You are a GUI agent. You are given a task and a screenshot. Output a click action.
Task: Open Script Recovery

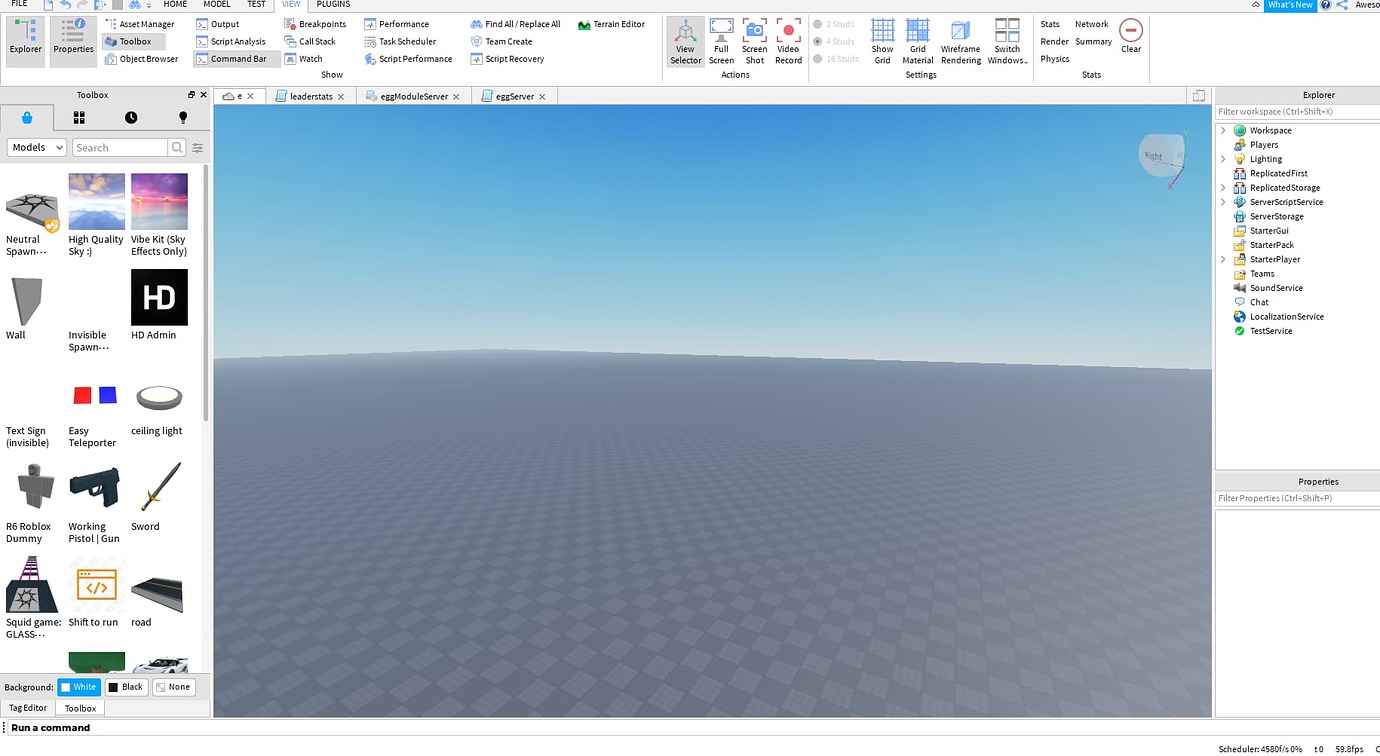[x=508, y=59]
